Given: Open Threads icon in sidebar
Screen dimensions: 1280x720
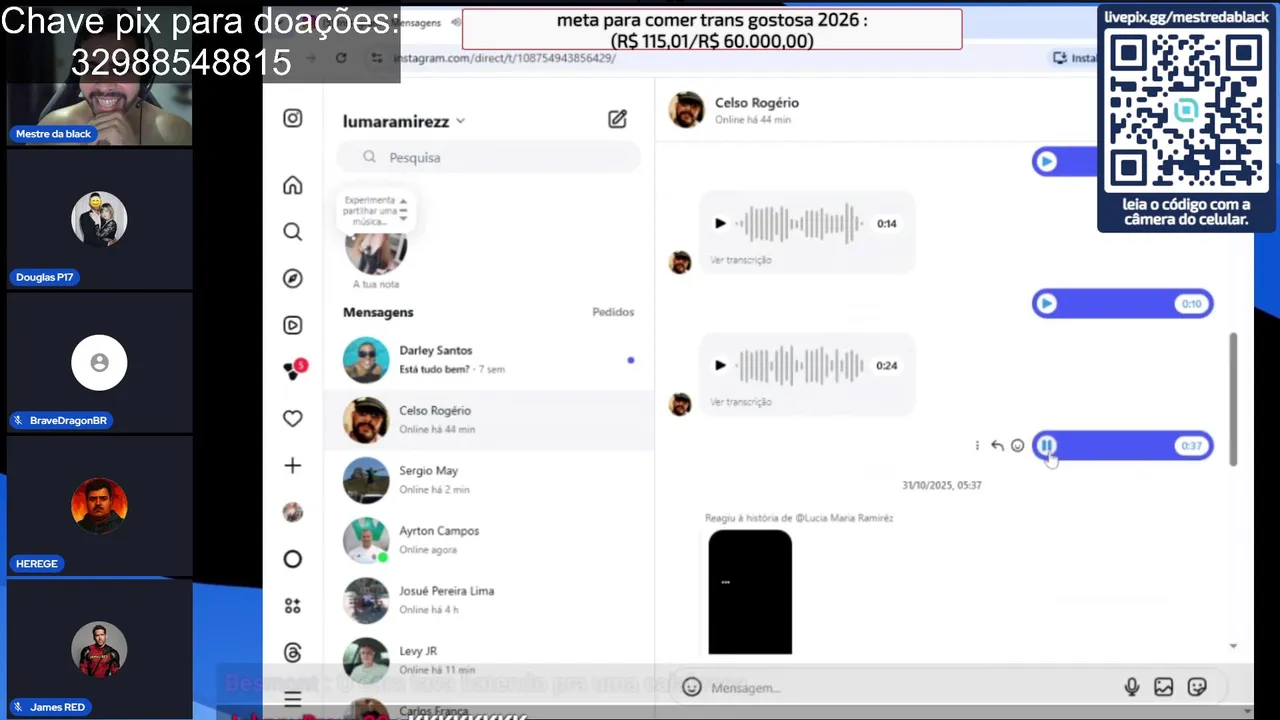Looking at the screenshot, I should 292,653.
